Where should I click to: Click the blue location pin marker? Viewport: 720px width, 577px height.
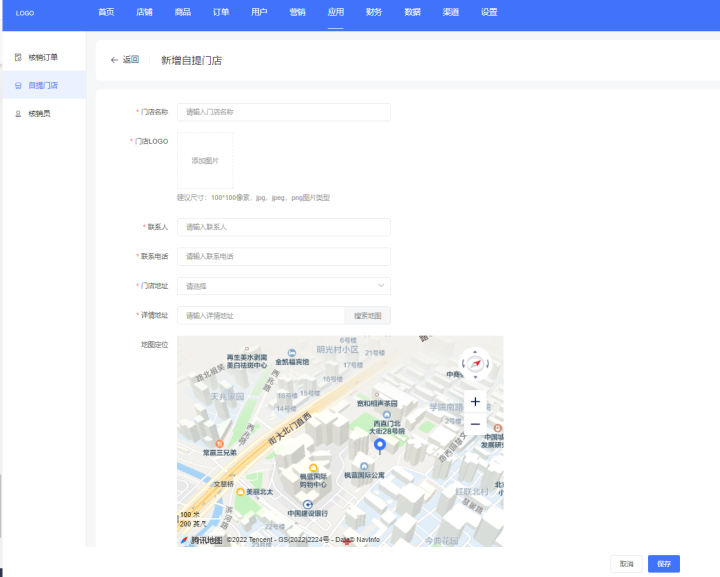click(380, 445)
